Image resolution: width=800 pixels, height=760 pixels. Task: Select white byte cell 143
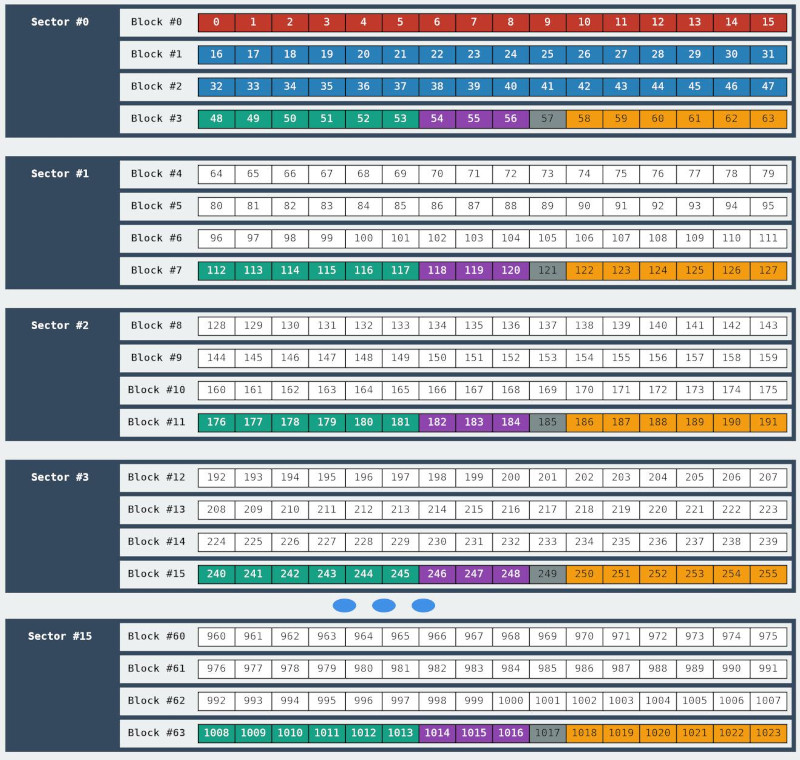pyautogui.click(x=768, y=326)
